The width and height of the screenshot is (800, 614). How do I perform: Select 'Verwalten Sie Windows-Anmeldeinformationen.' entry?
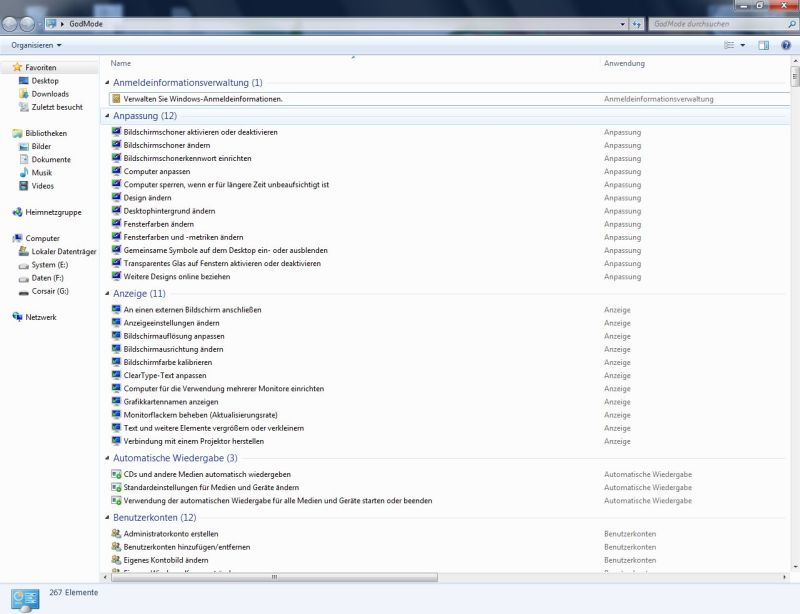point(203,99)
